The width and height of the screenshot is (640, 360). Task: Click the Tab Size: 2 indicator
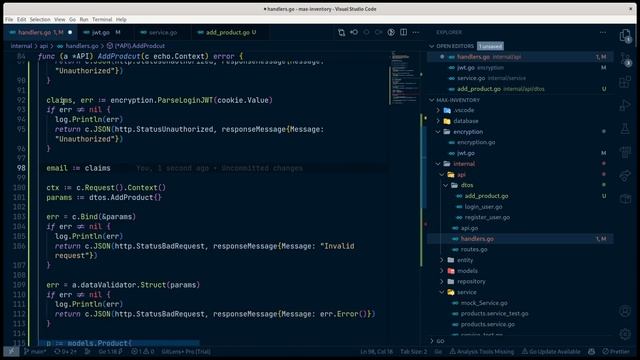pos(413,351)
